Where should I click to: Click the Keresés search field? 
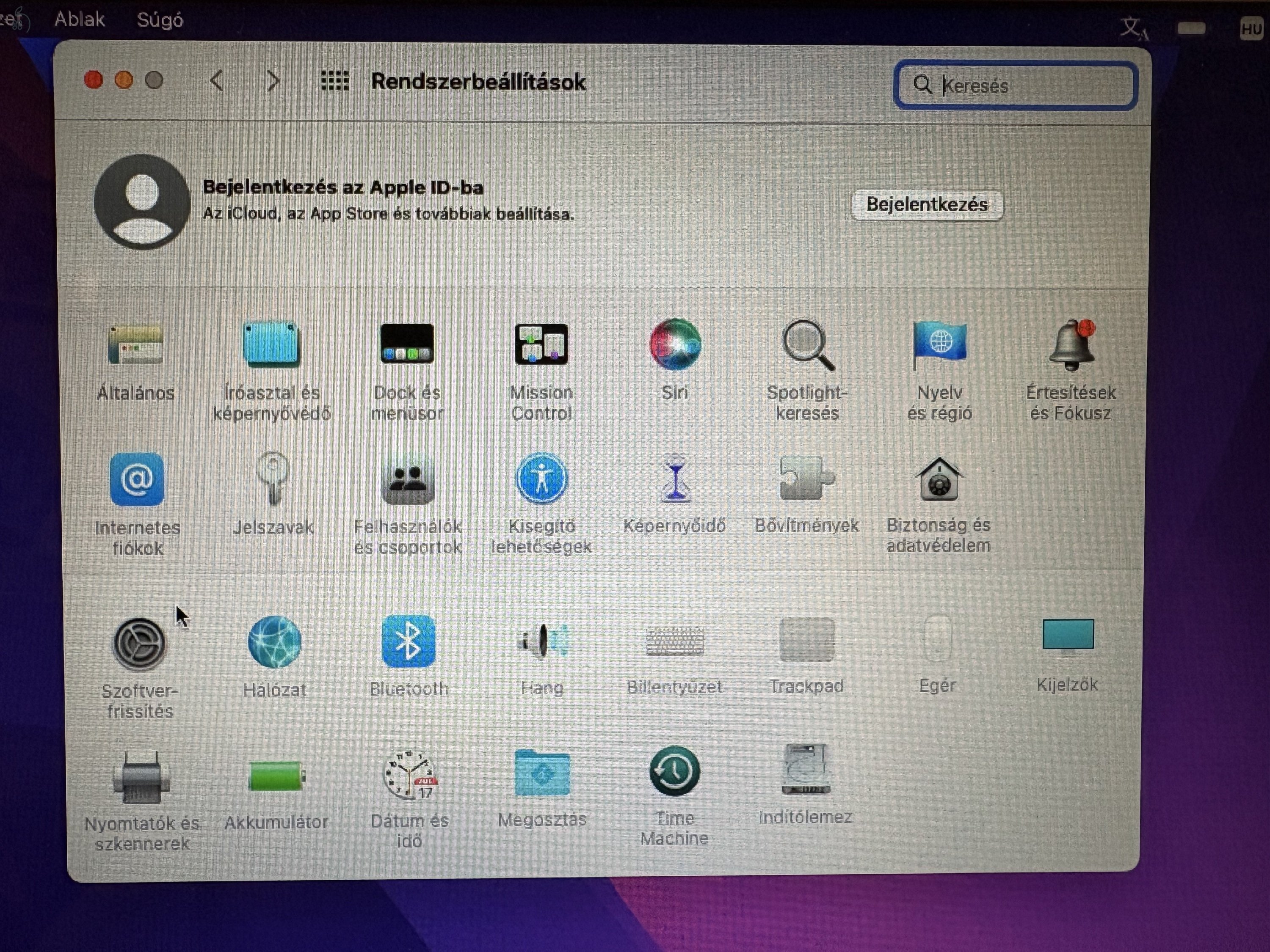(1015, 85)
